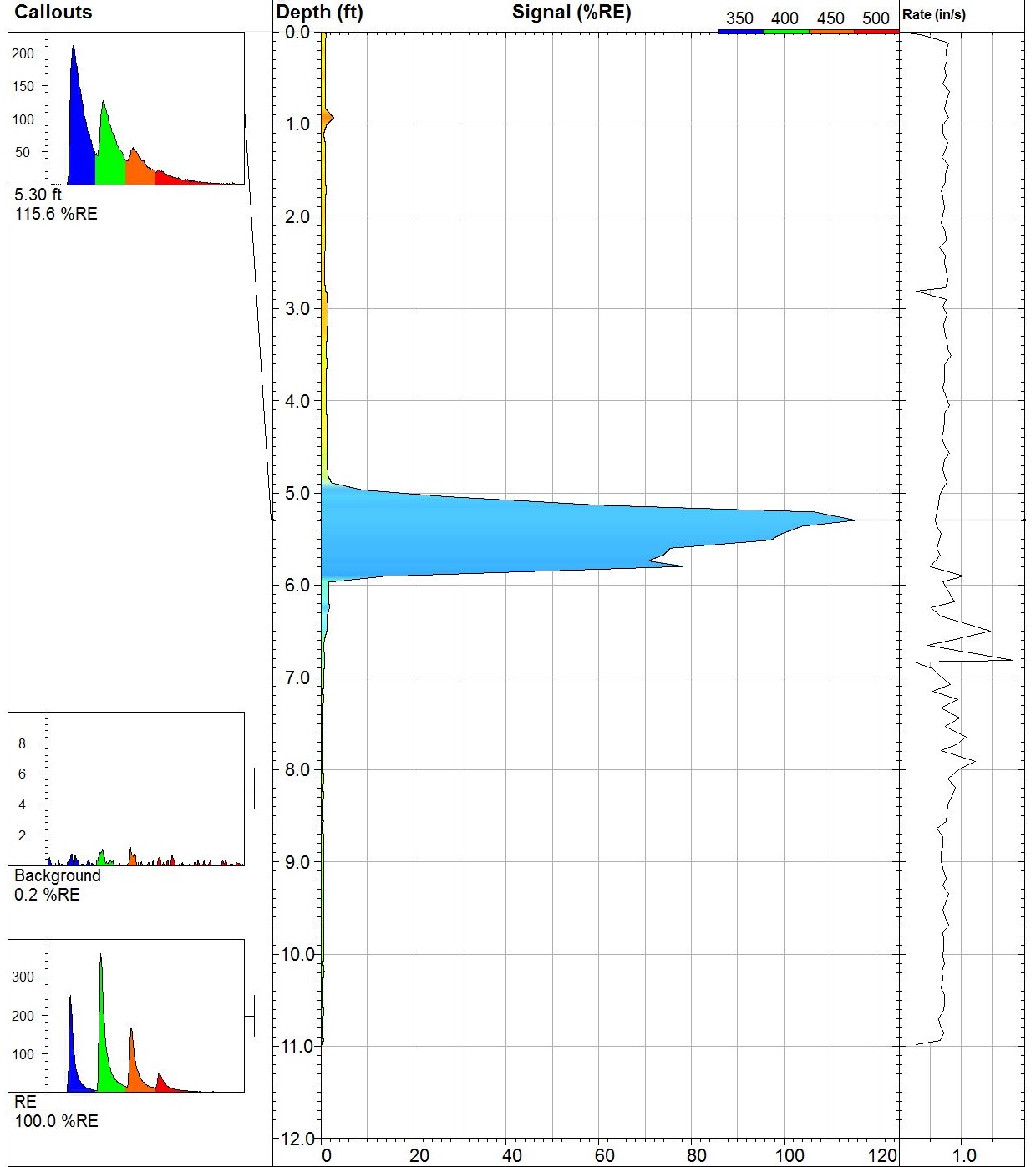Click the Rate (in/s) column header

point(934,14)
